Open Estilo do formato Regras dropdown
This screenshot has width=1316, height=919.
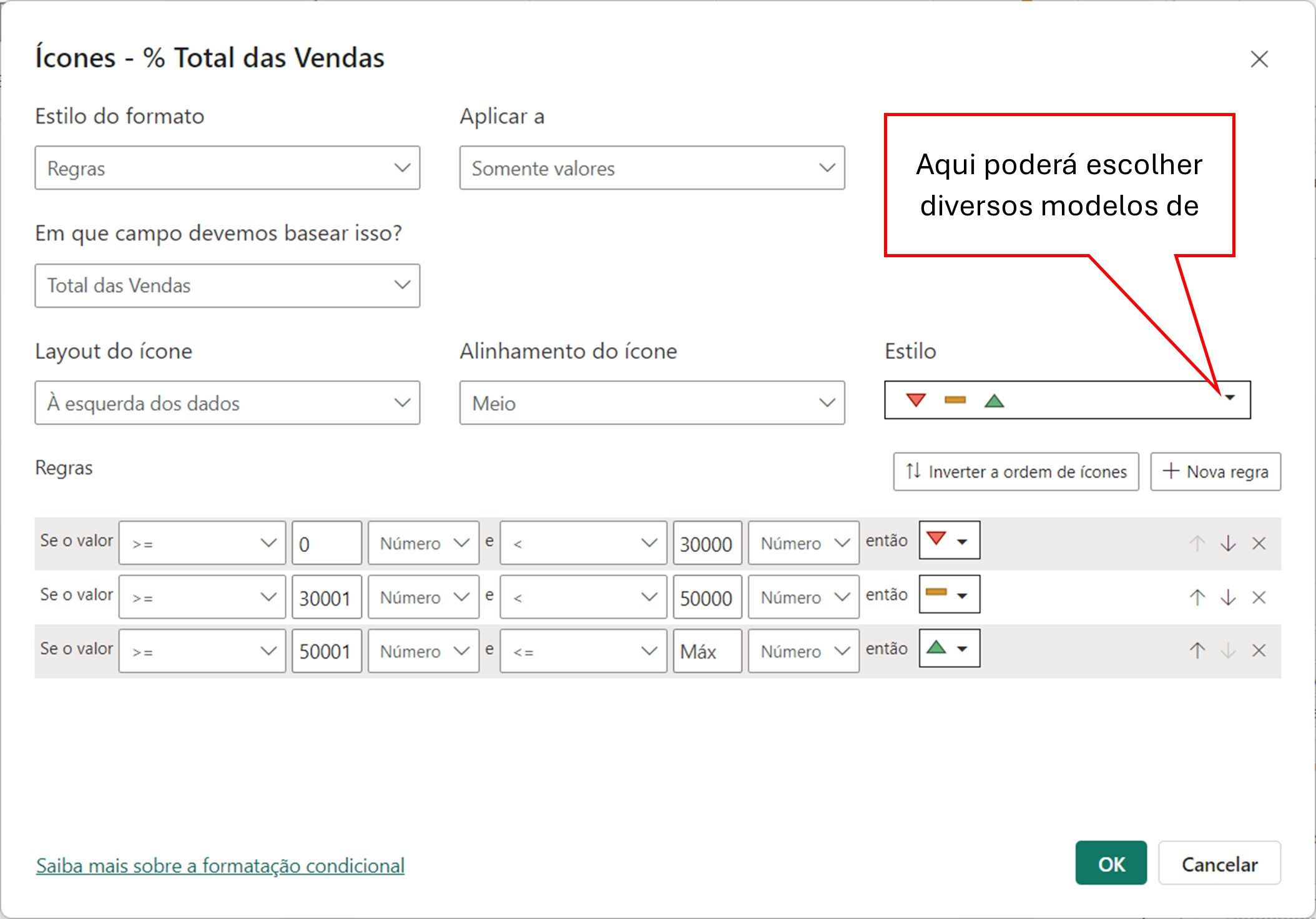227,168
